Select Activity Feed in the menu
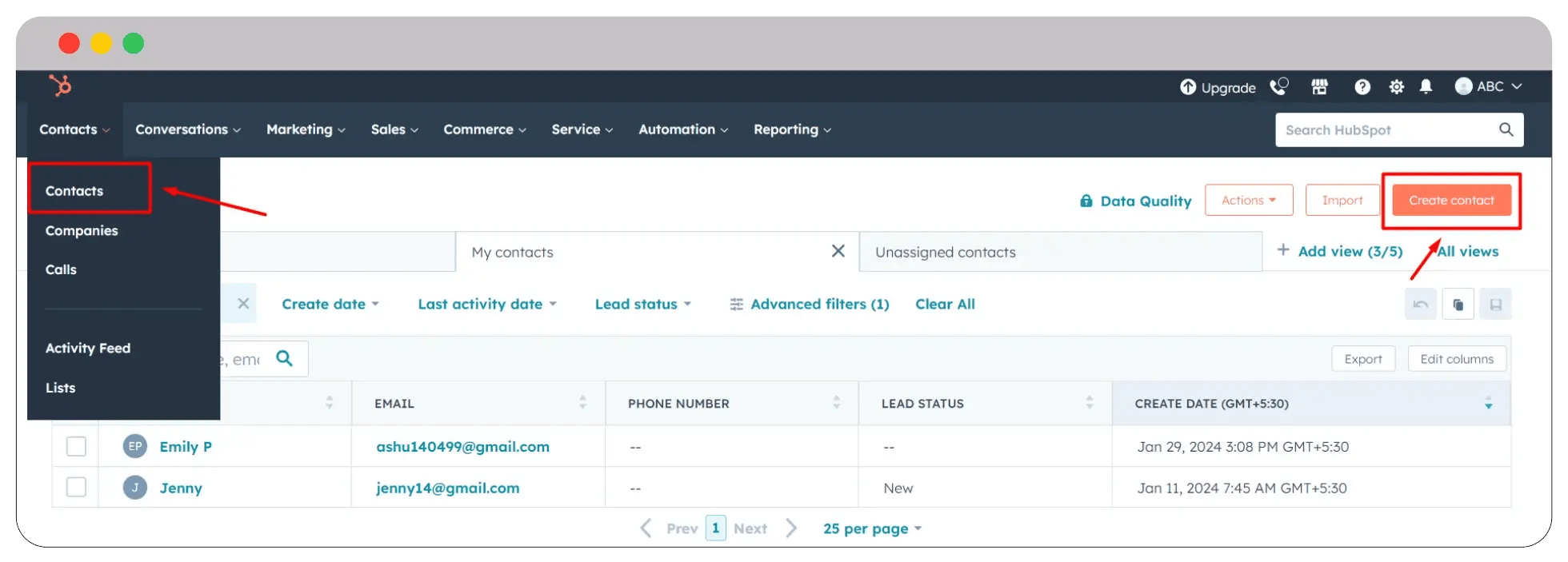The width and height of the screenshot is (1568, 562). pyautogui.click(x=88, y=348)
